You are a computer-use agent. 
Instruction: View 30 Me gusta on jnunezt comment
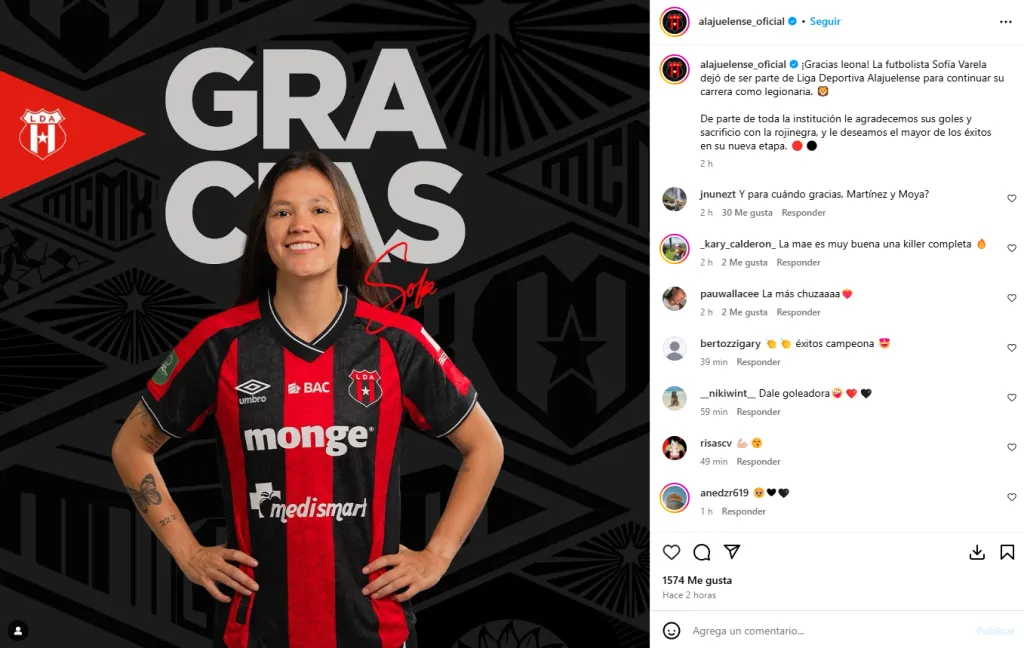click(746, 213)
